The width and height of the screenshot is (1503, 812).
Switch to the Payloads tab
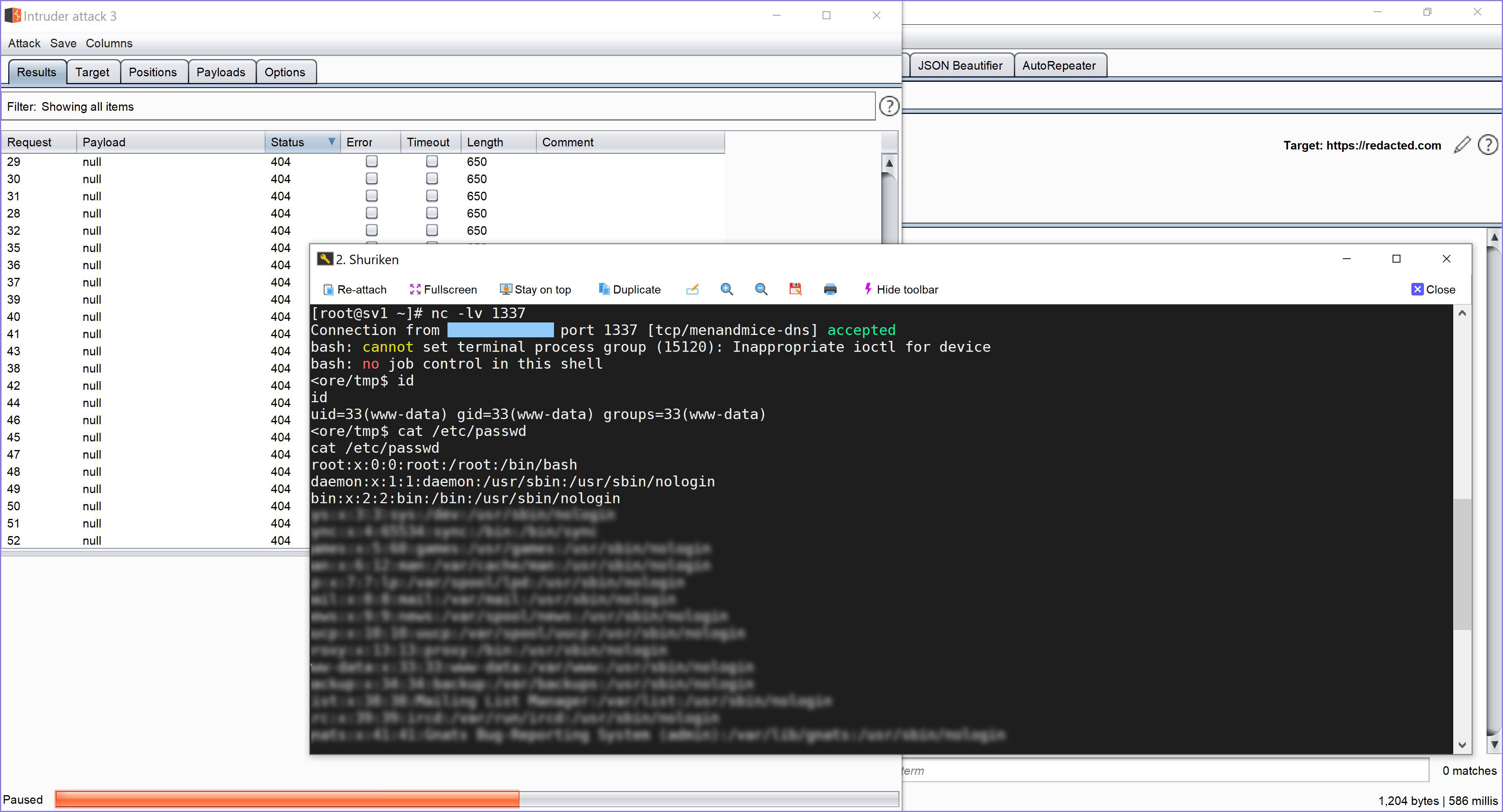[x=221, y=72]
